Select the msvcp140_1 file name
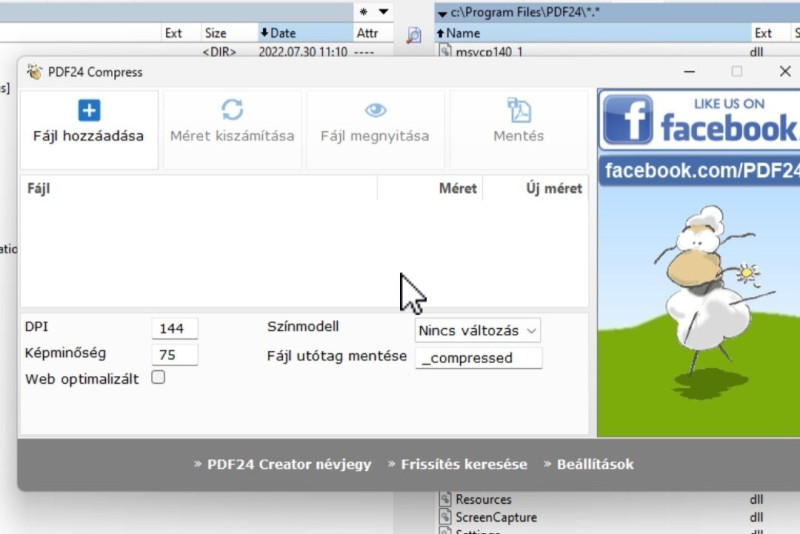 point(489,51)
